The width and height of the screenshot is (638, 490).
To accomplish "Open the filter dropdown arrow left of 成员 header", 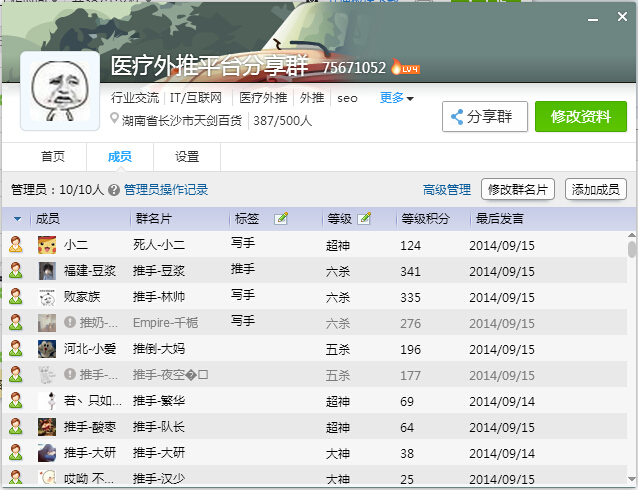I will pyautogui.click(x=17, y=219).
